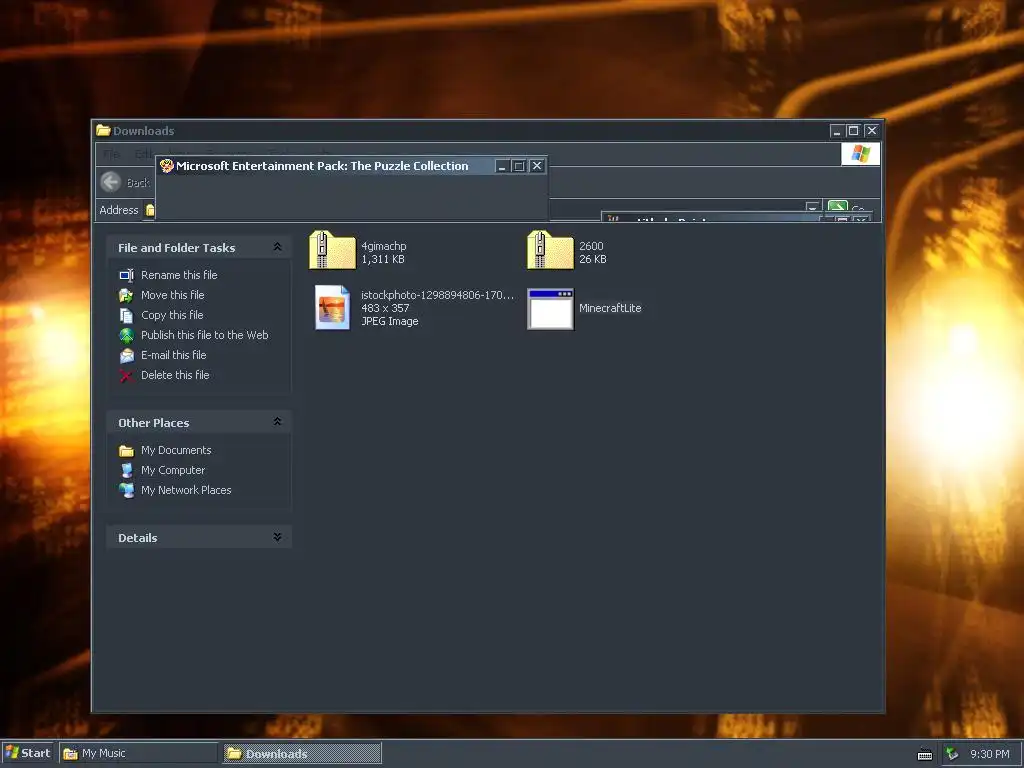The height and width of the screenshot is (768, 1024).
Task: Open the Start menu
Action: (x=27, y=754)
